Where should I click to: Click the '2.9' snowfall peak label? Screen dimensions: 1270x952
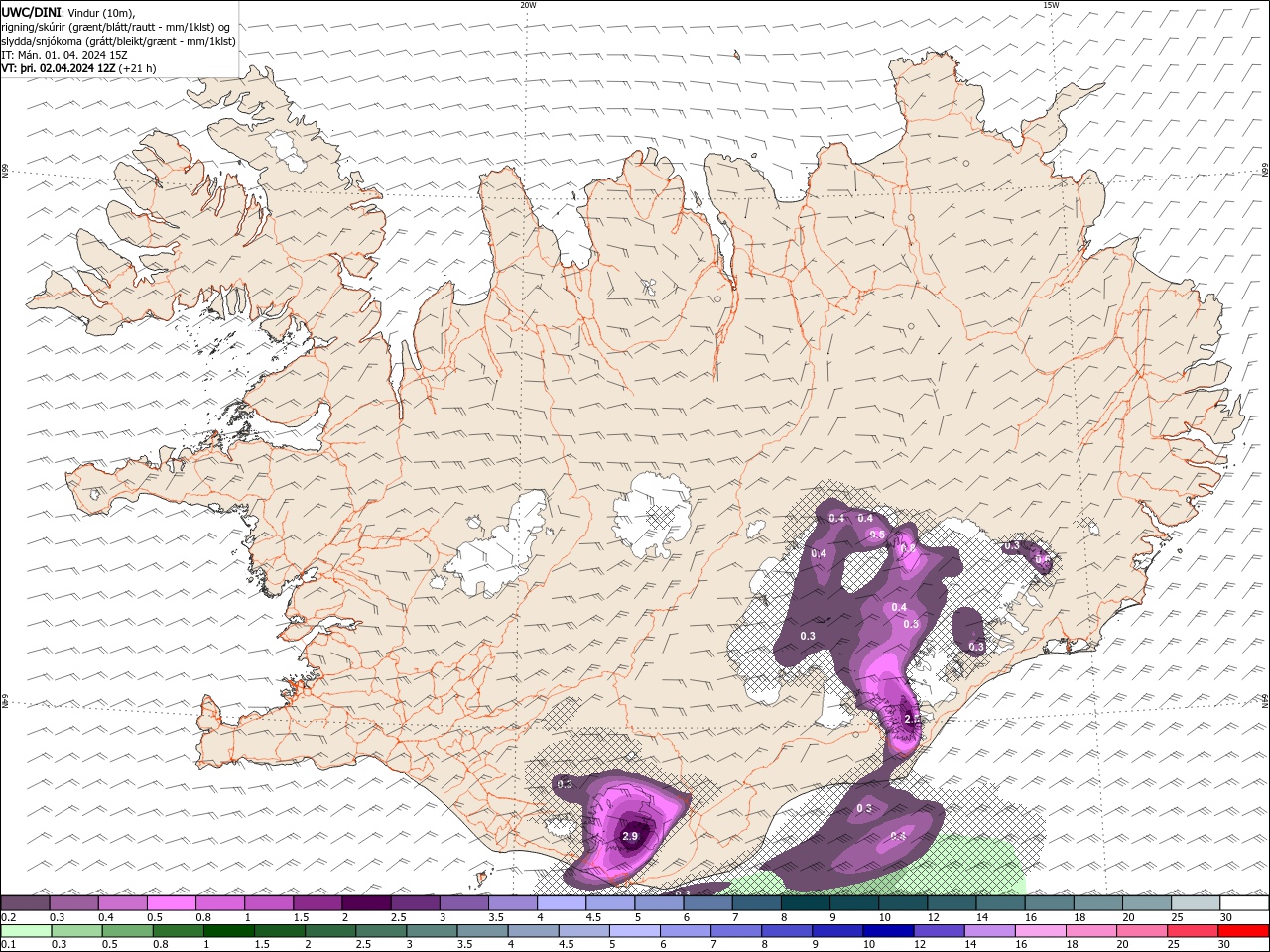coord(629,837)
